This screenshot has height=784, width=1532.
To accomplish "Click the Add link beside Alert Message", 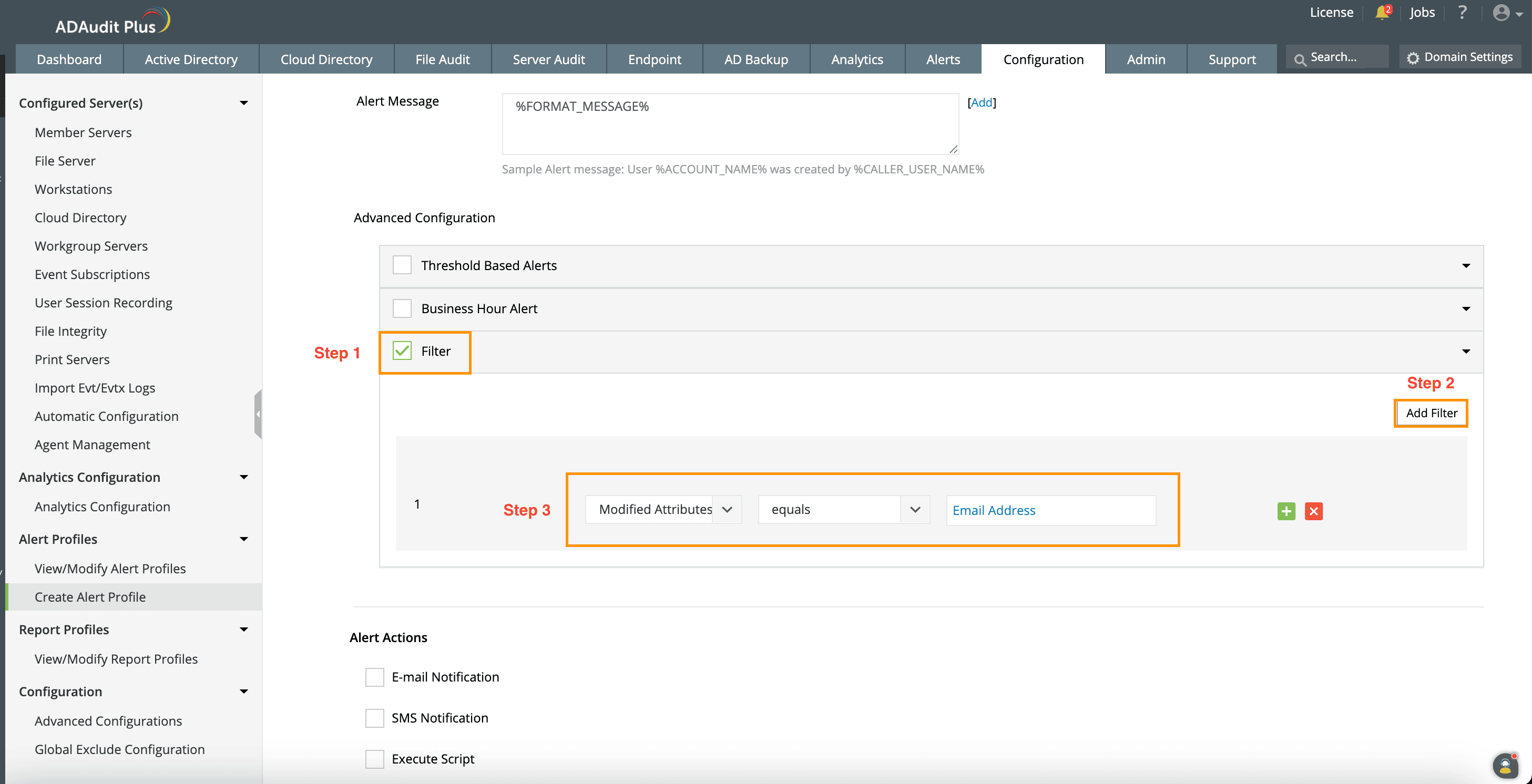I will (981, 102).
